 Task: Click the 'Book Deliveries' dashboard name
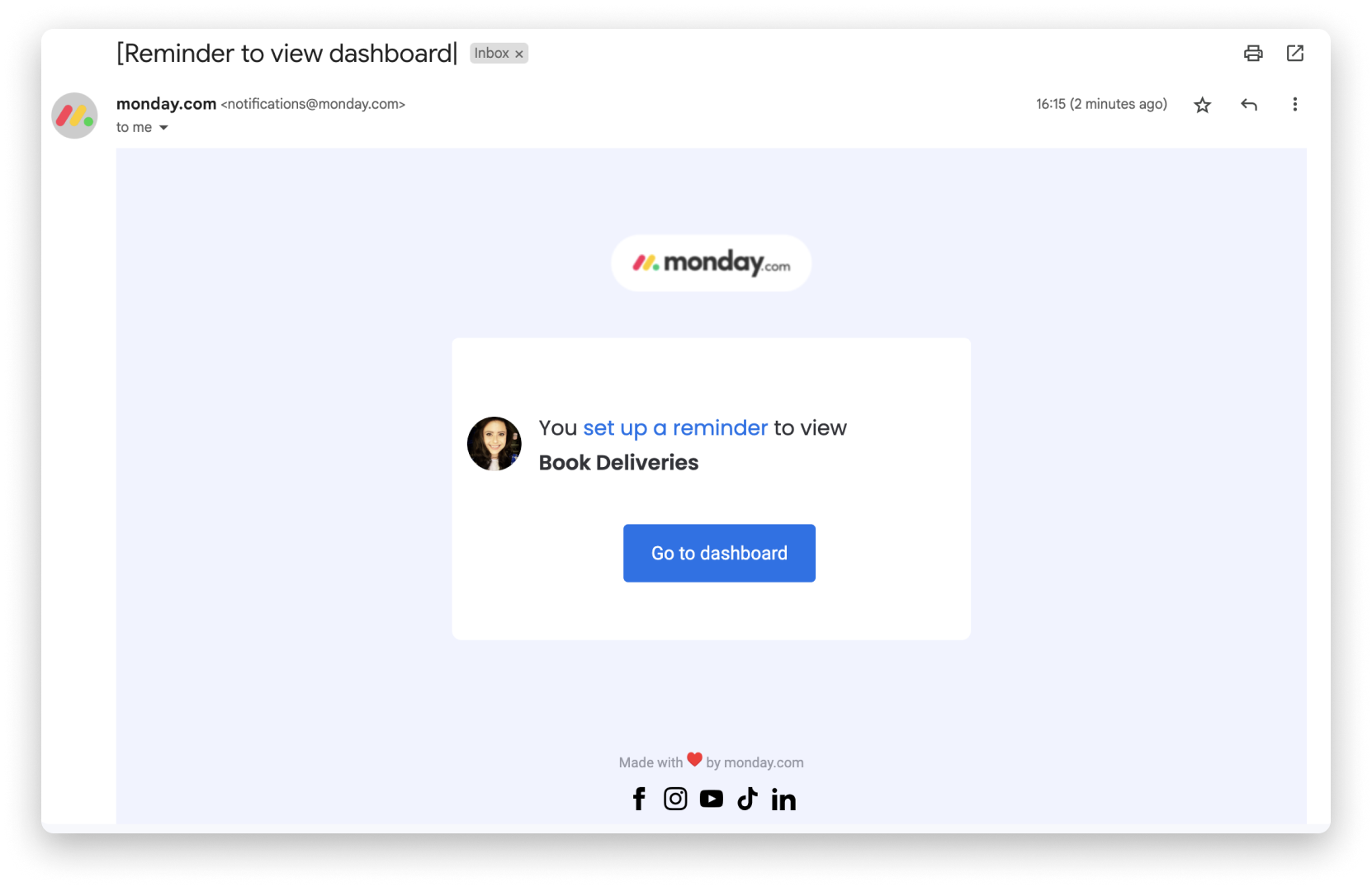(x=618, y=463)
